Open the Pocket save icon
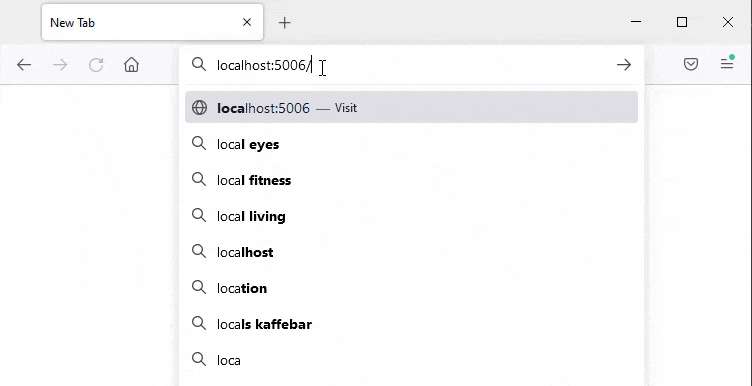This screenshot has height=386, width=752. 691,64
